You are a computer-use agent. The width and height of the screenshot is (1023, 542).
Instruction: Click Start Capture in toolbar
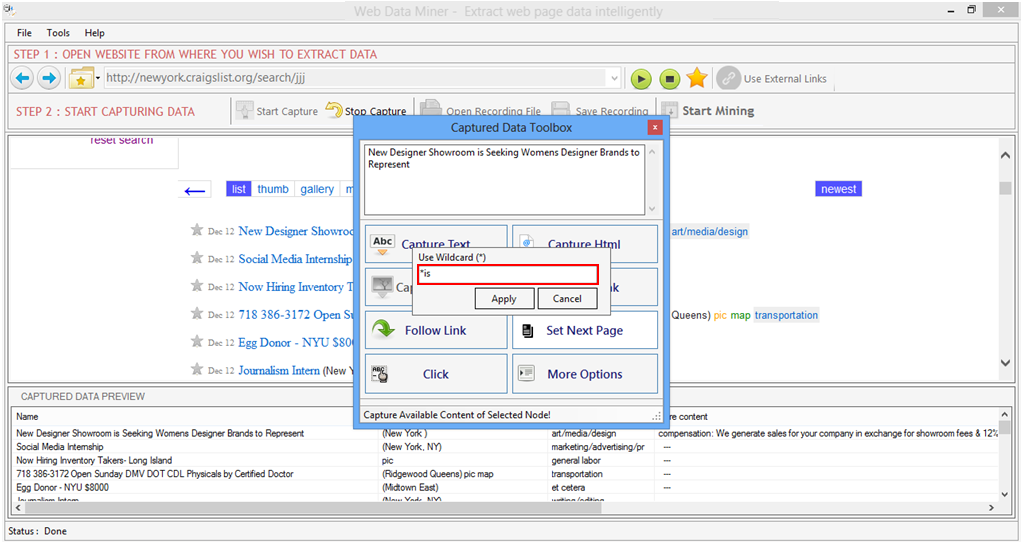pos(277,111)
